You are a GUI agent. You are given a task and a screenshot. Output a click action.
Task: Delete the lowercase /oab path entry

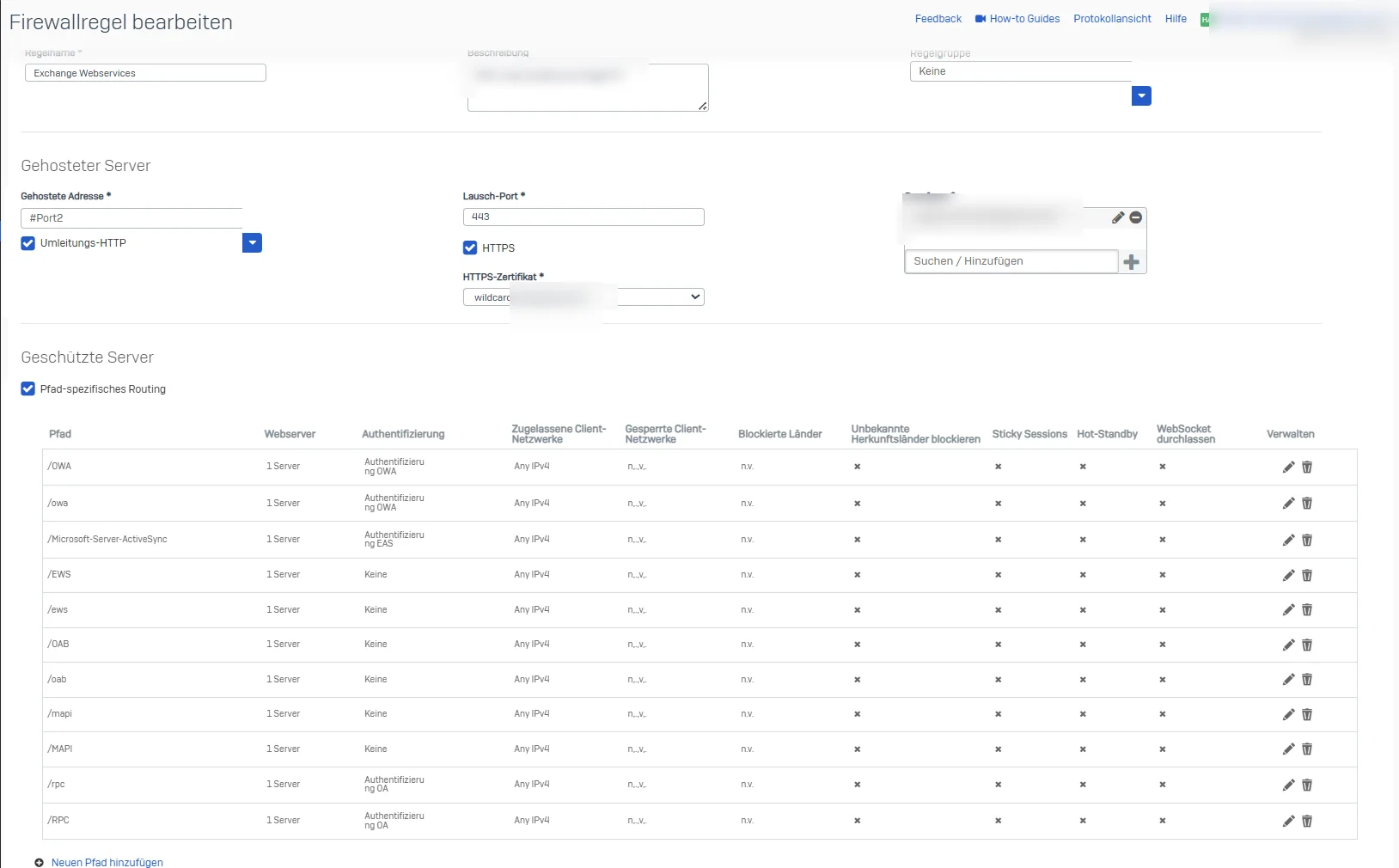point(1307,680)
